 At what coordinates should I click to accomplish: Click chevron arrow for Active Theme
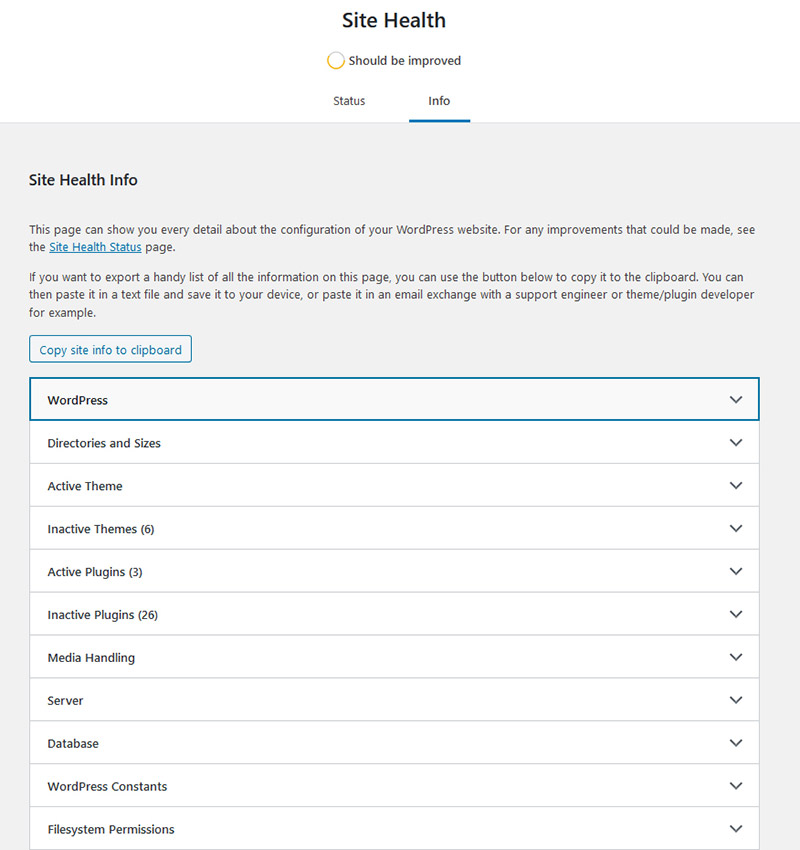click(736, 485)
